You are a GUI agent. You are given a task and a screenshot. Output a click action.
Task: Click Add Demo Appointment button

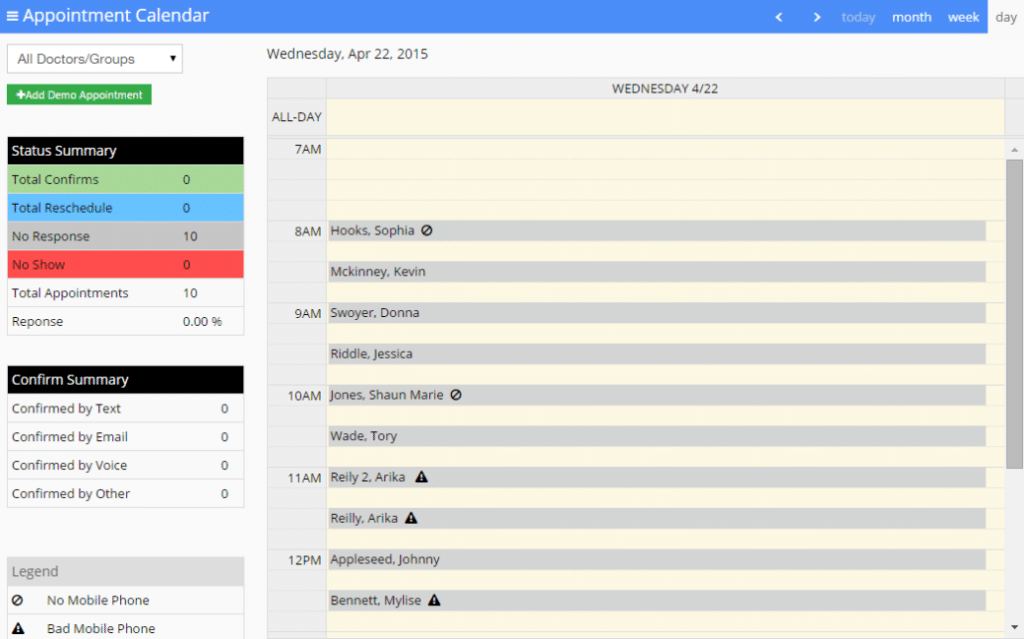tap(79, 95)
